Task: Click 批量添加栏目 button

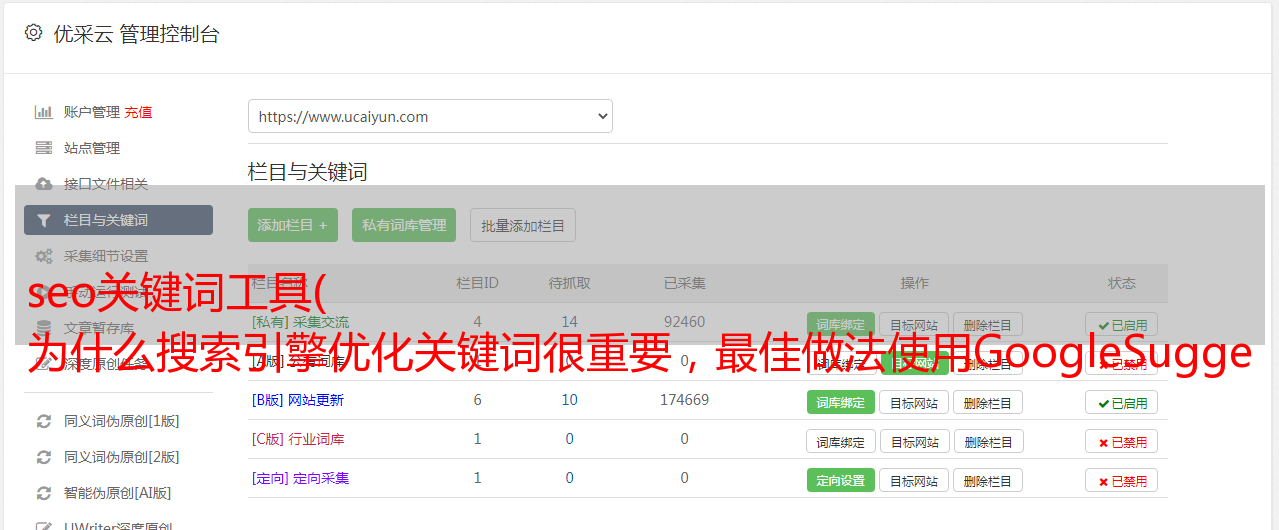Action: tap(523, 225)
